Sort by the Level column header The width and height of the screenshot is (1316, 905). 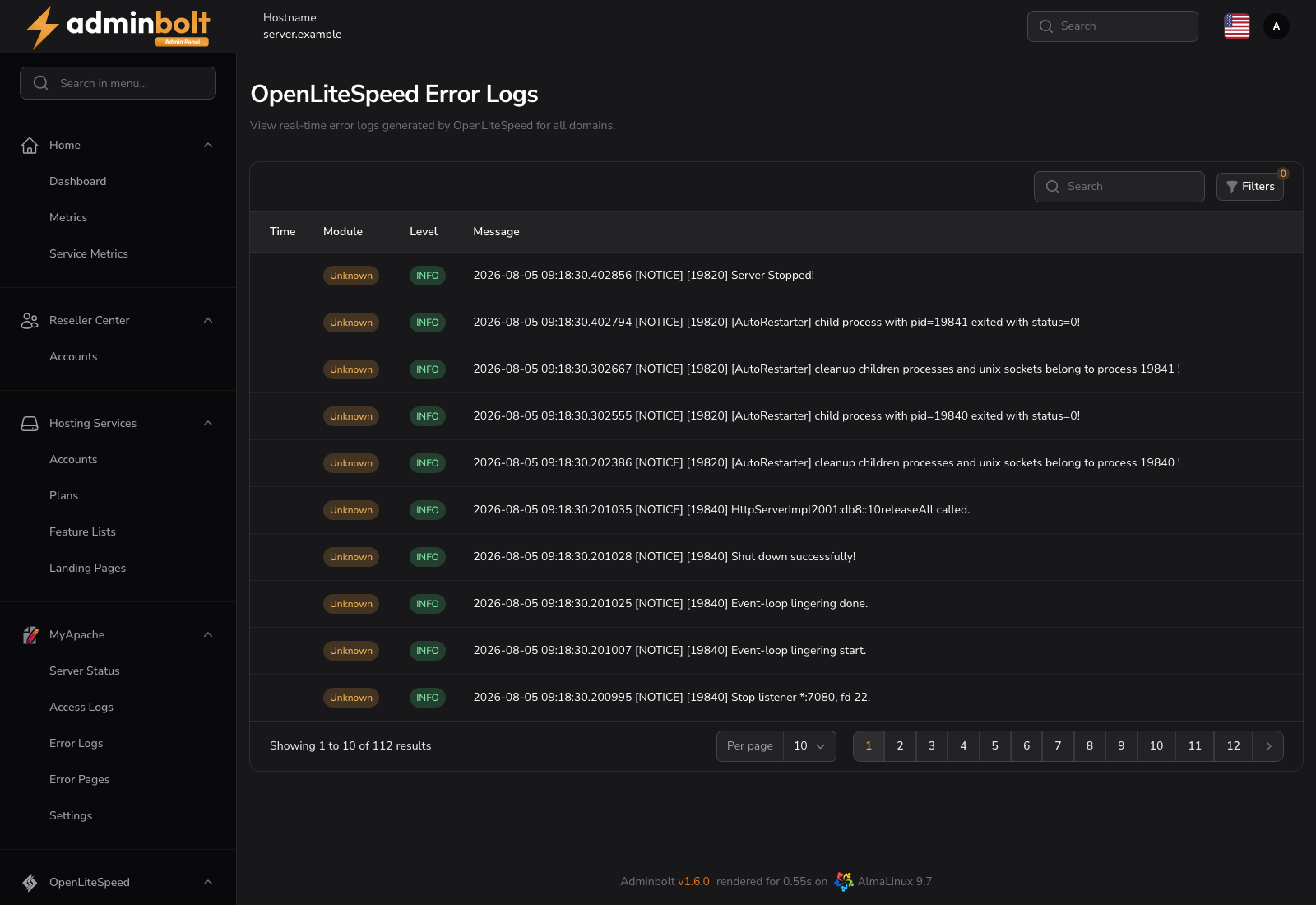(x=424, y=232)
